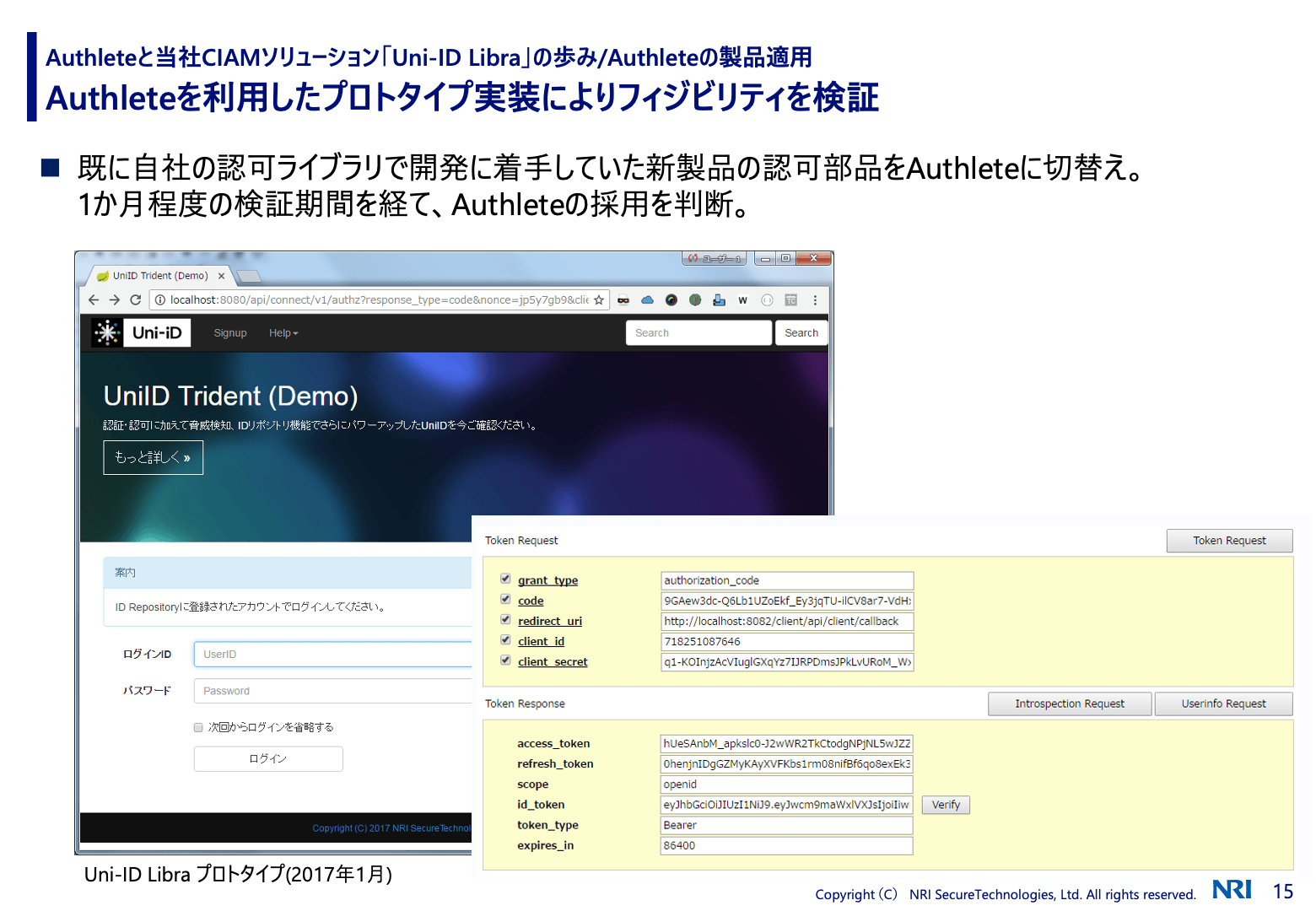This screenshot has height=911, width=1316.
Task: Click the token_type value field
Action: pyautogui.click(x=787, y=825)
